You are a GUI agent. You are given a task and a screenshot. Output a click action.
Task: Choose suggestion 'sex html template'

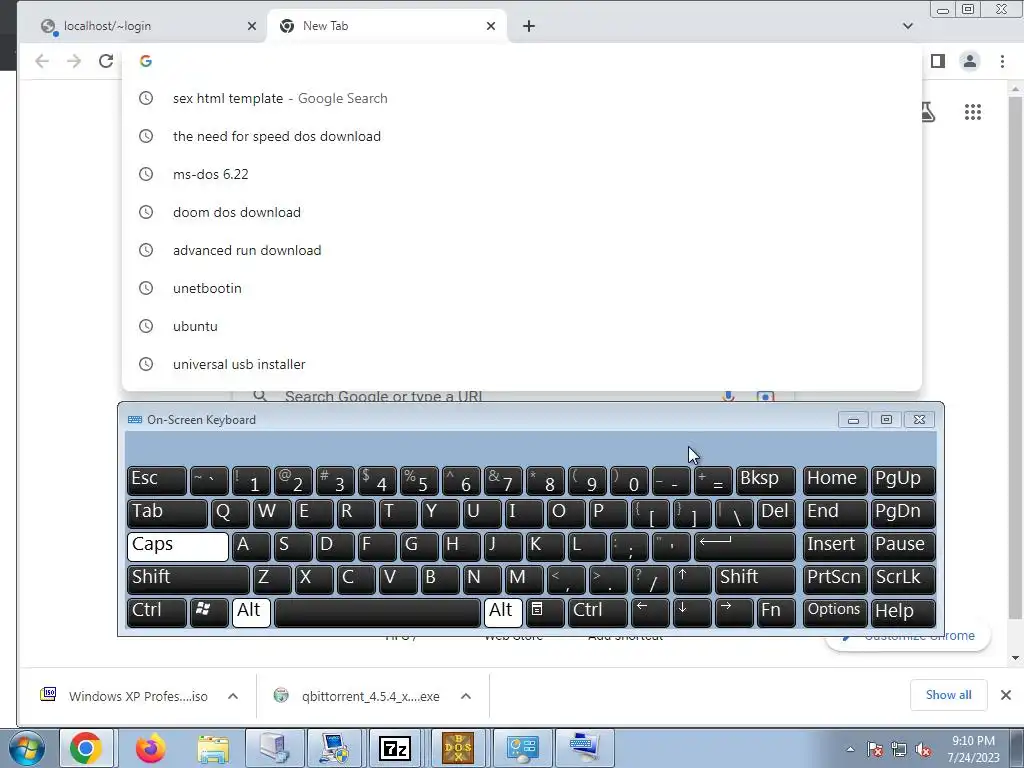pyautogui.click(x=522, y=98)
